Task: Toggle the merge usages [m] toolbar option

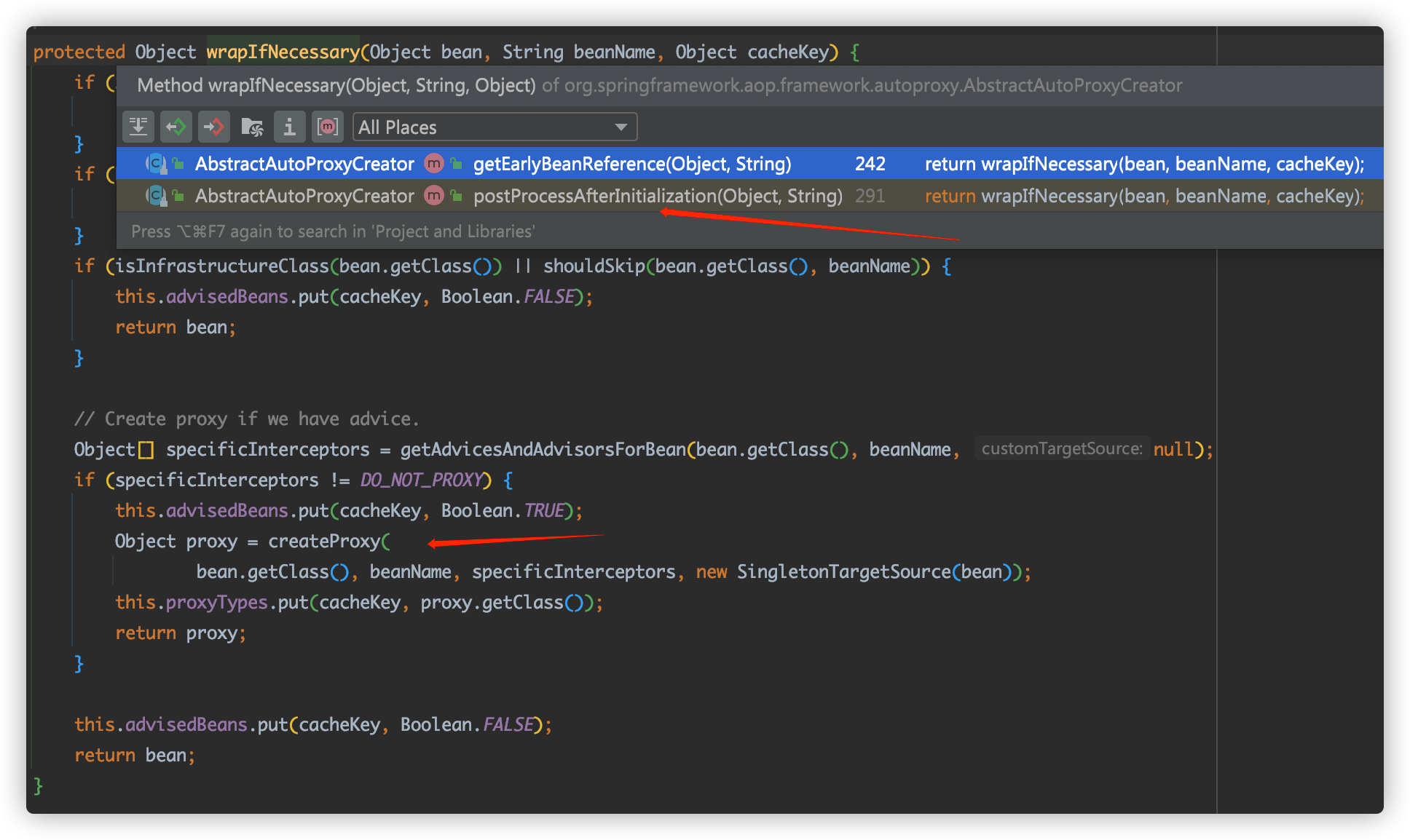Action: pyautogui.click(x=328, y=126)
